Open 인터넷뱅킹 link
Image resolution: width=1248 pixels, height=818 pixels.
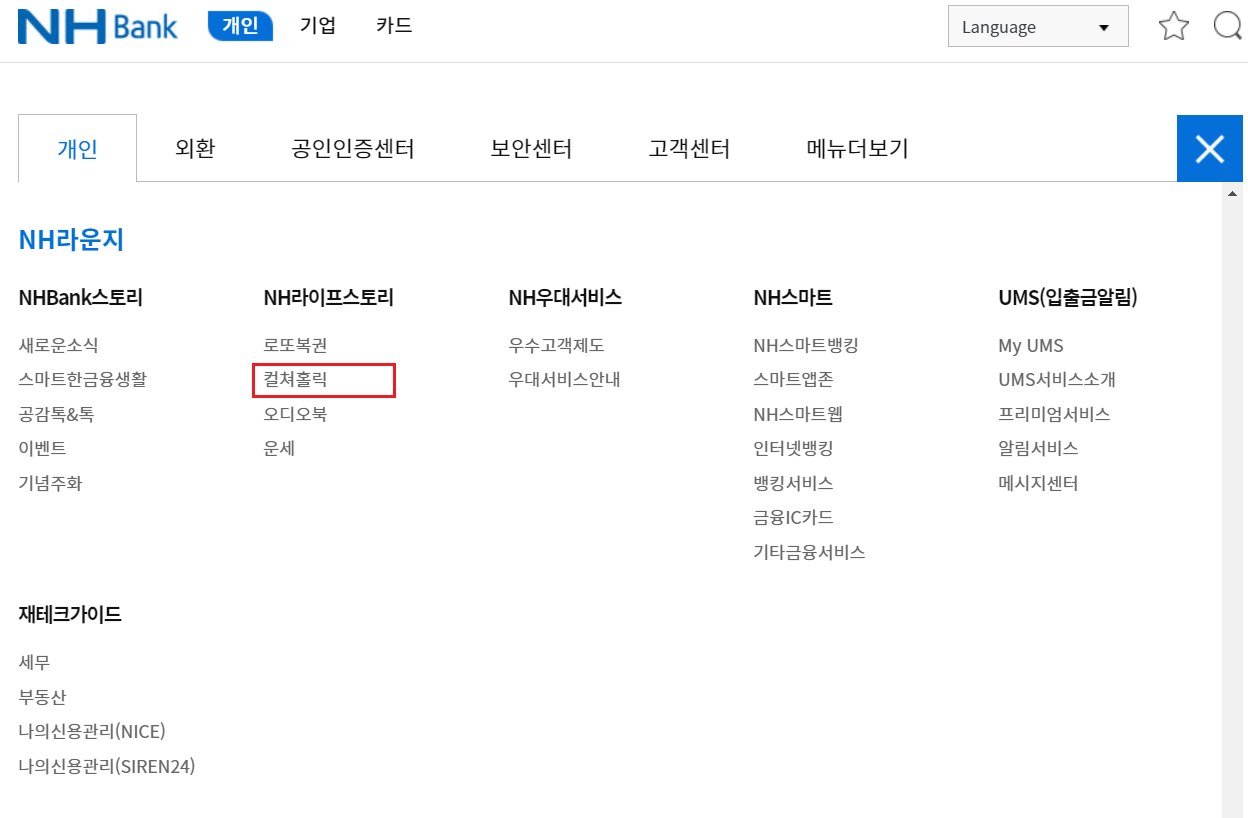pos(793,448)
